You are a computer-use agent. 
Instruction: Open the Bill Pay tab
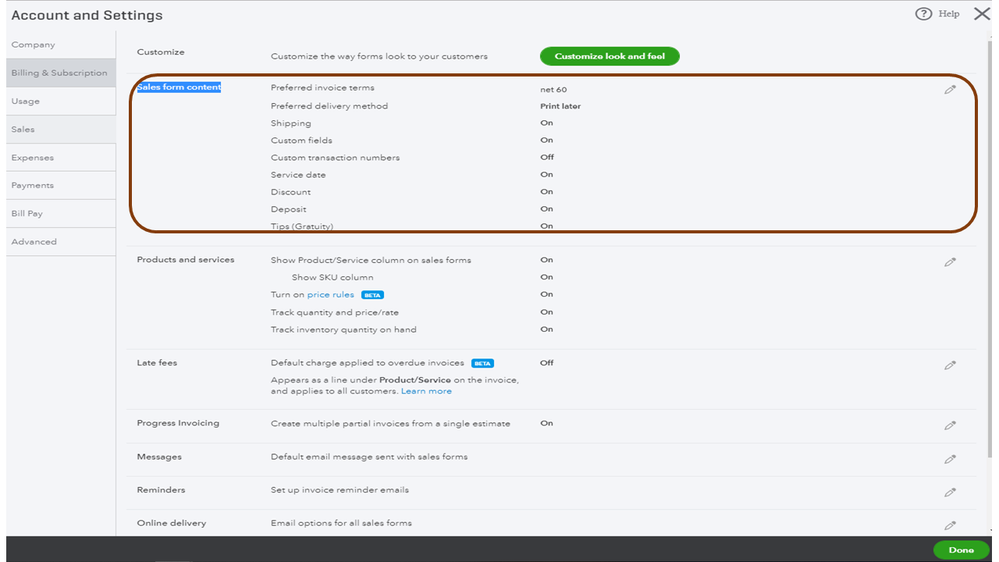(x=61, y=213)
